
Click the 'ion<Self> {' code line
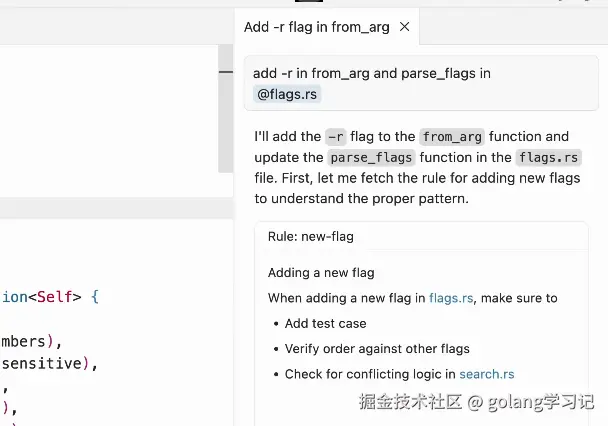pos(50,297)
